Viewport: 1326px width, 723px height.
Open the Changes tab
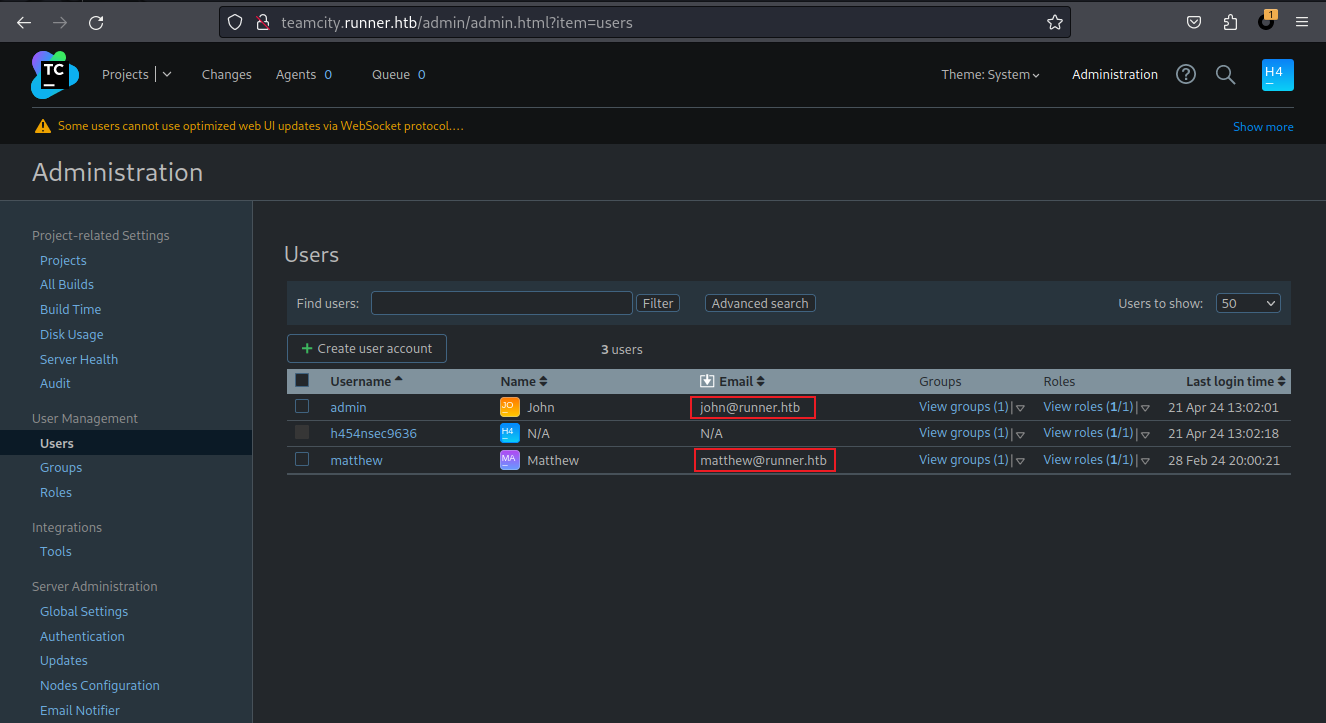point(227,74)
